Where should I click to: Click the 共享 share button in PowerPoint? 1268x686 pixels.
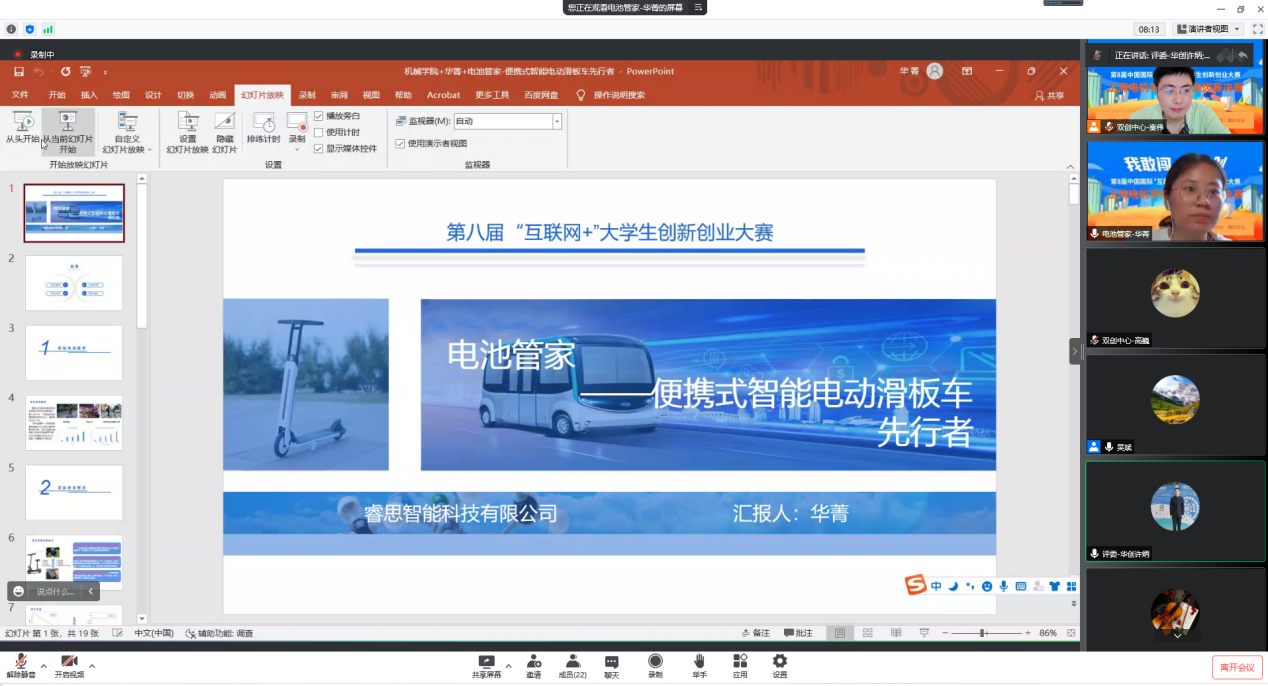coord(1049,95)
